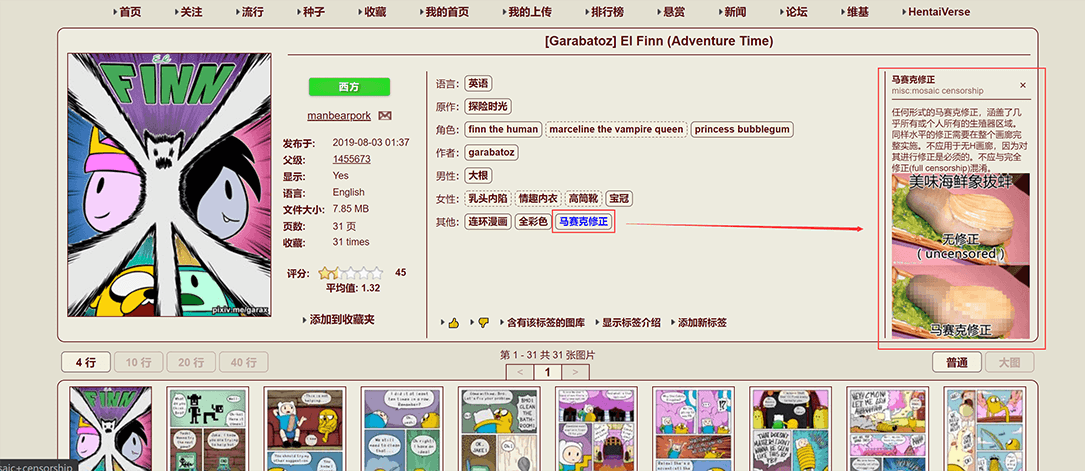Open the 收藏 navigation item
Screen dimensions: 1085x471
[376, 12]
